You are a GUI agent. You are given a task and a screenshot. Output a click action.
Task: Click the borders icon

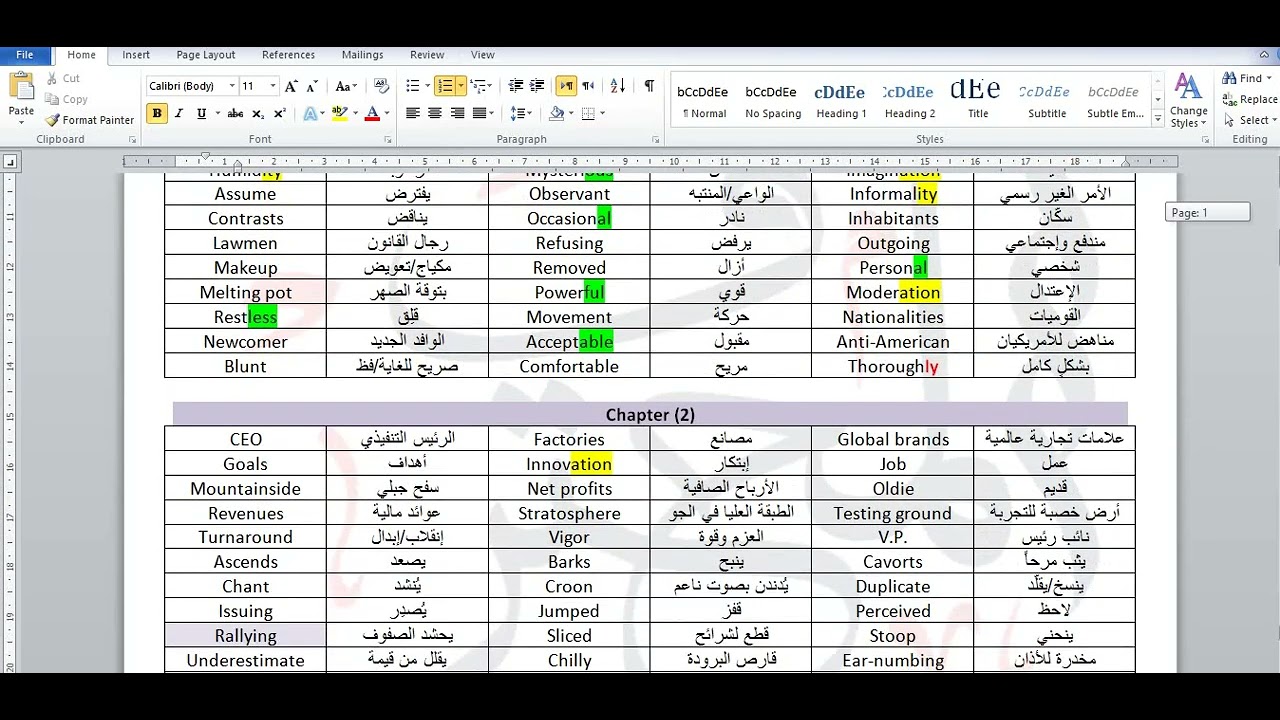588,114
